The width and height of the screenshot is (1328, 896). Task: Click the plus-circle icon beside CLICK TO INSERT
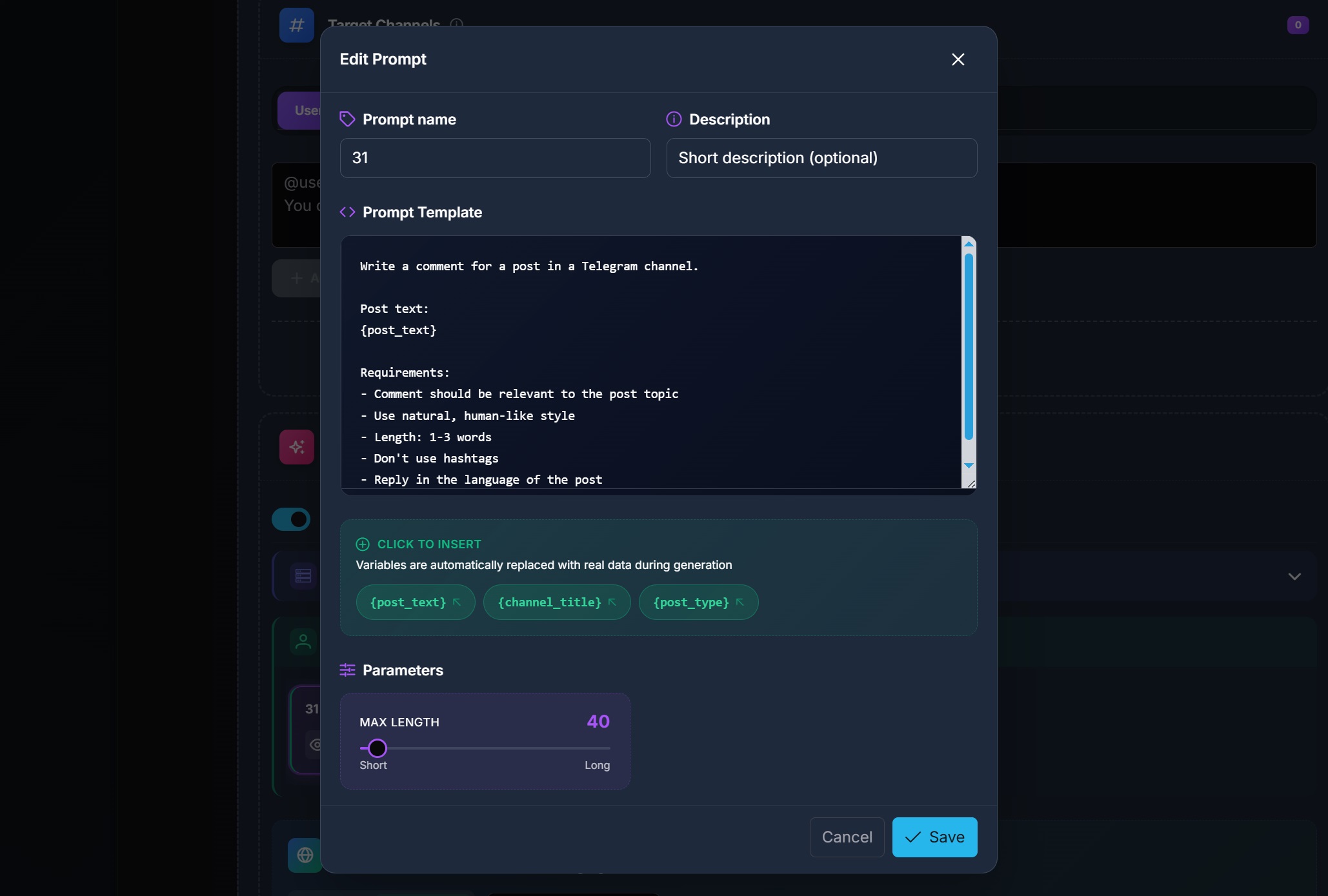click(x=363, y=544)
